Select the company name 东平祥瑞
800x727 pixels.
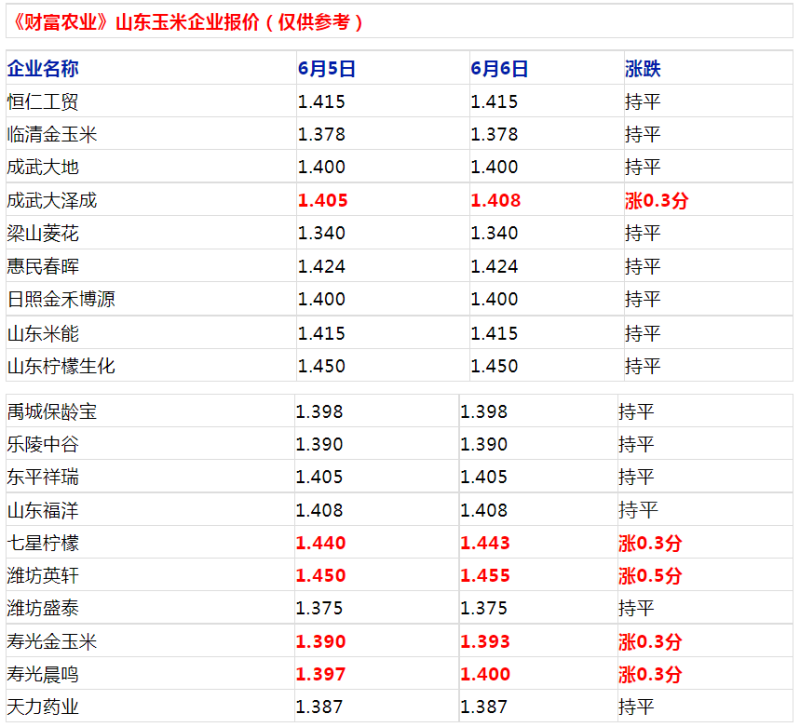pyautogui.click(x=43, y=477)
